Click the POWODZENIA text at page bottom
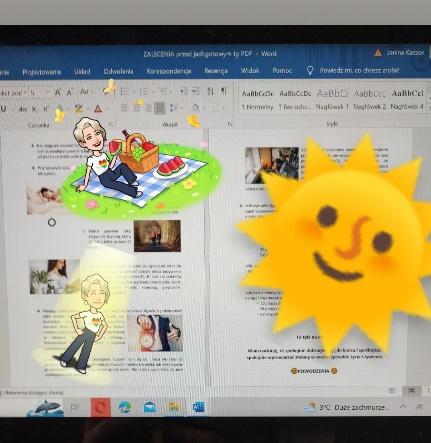The width and height of the screenshot is (431, 443). point(313,371)
